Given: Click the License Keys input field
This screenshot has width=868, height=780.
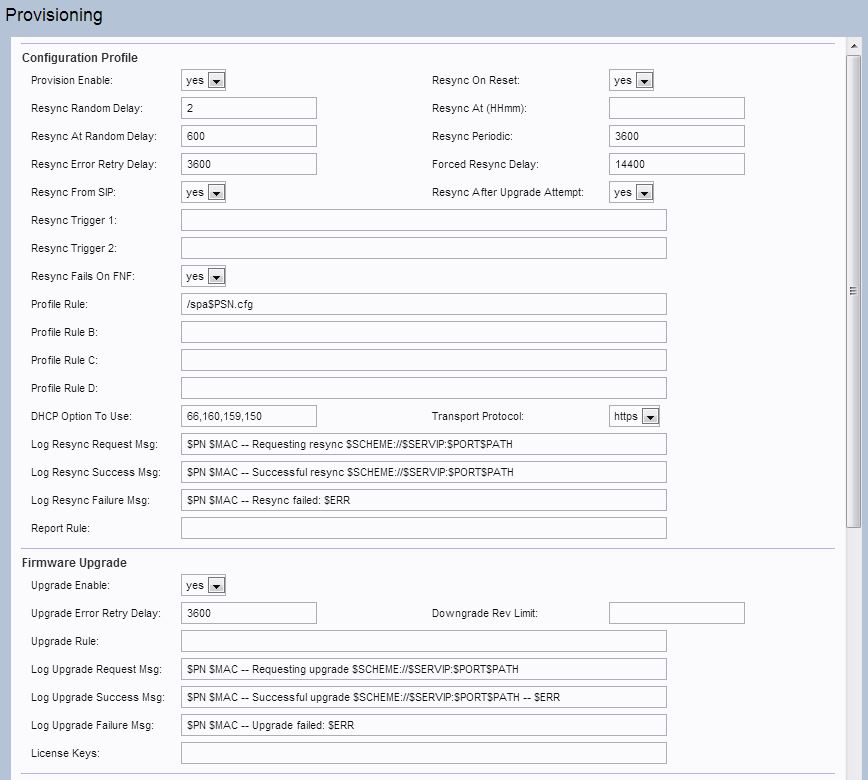Looking at the screenshot, I should [423, 753].
